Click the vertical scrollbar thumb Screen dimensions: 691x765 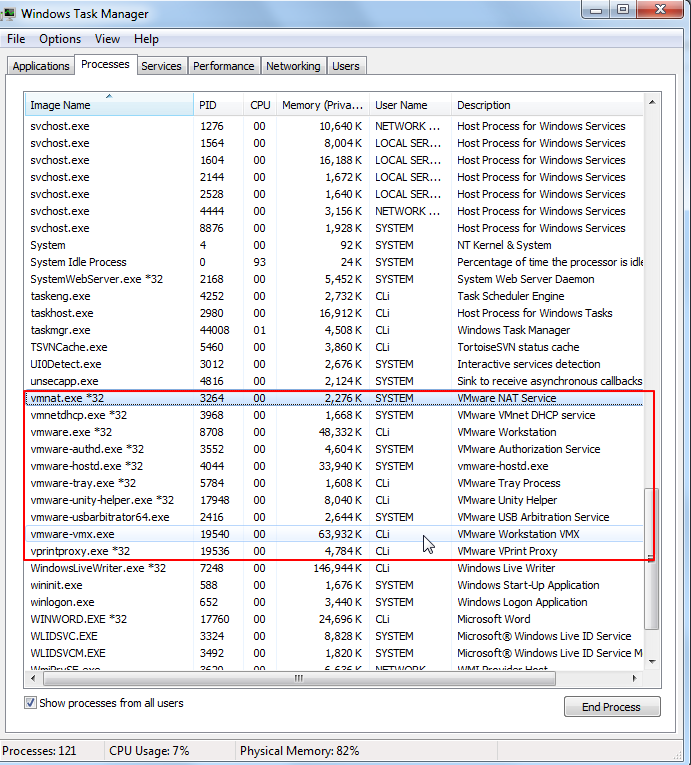652,558
